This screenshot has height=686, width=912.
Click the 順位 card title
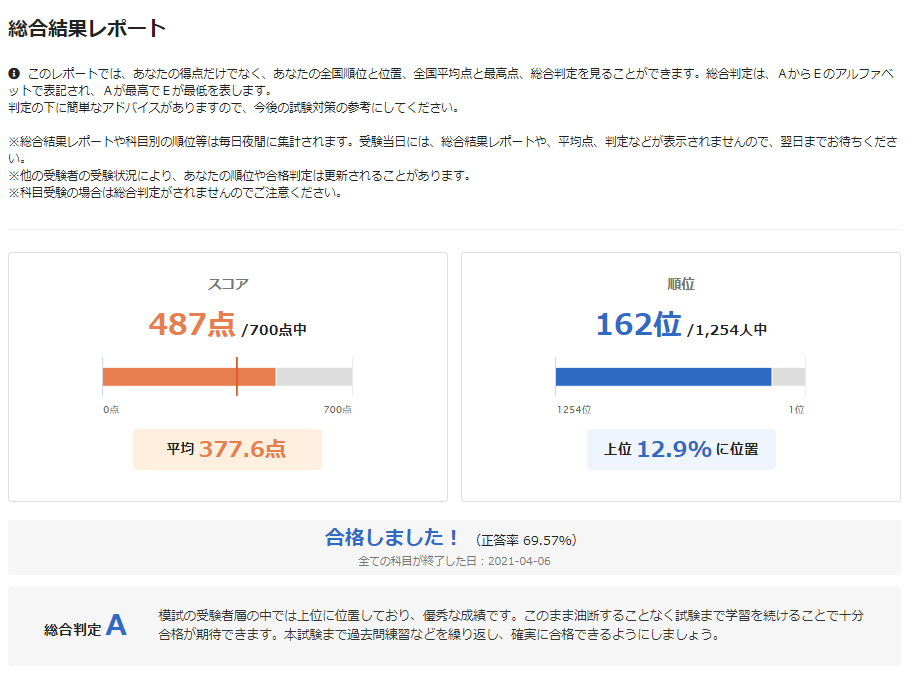tap(681, 285)
